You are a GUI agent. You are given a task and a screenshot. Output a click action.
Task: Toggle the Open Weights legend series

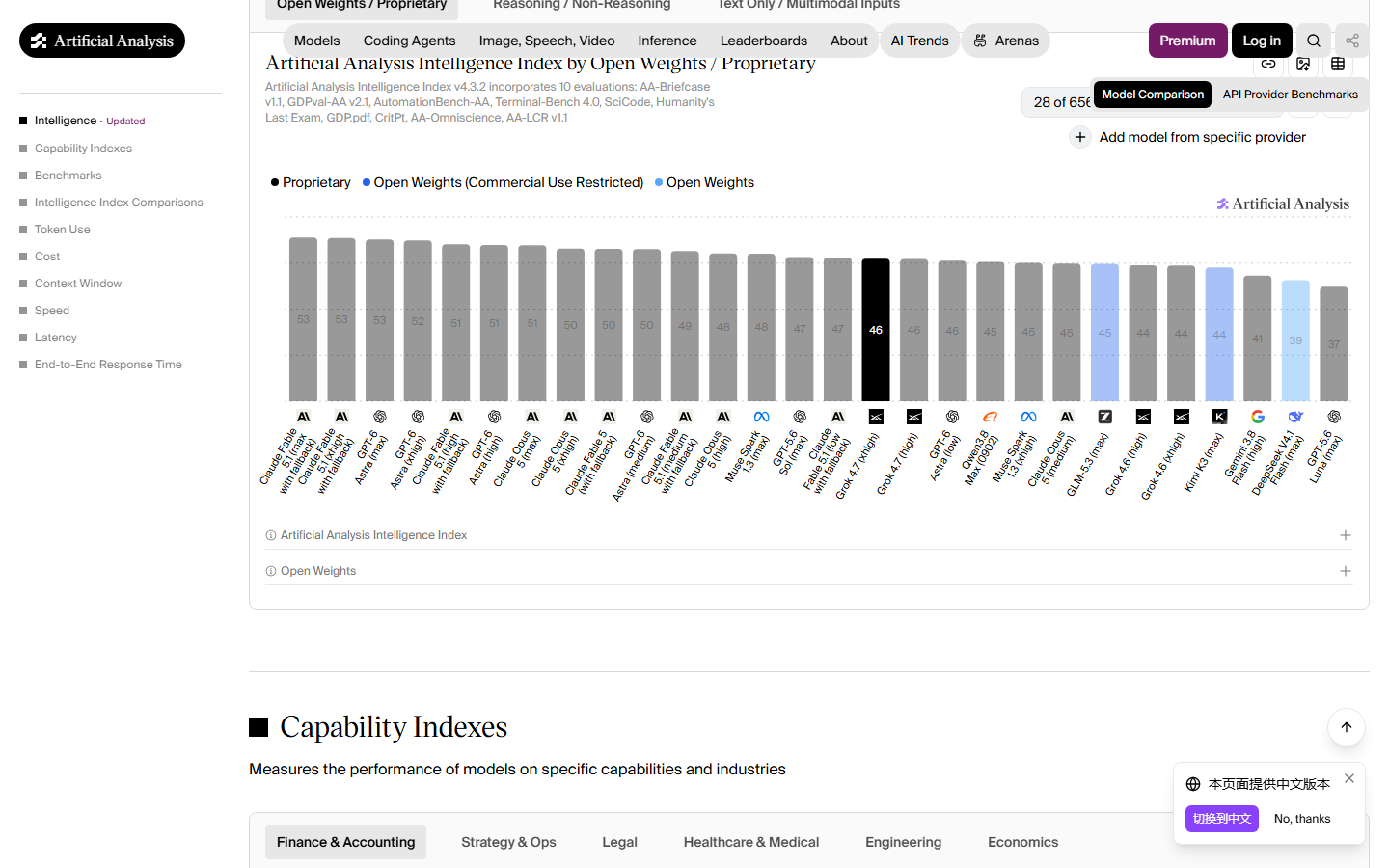[x=704, y=182]
